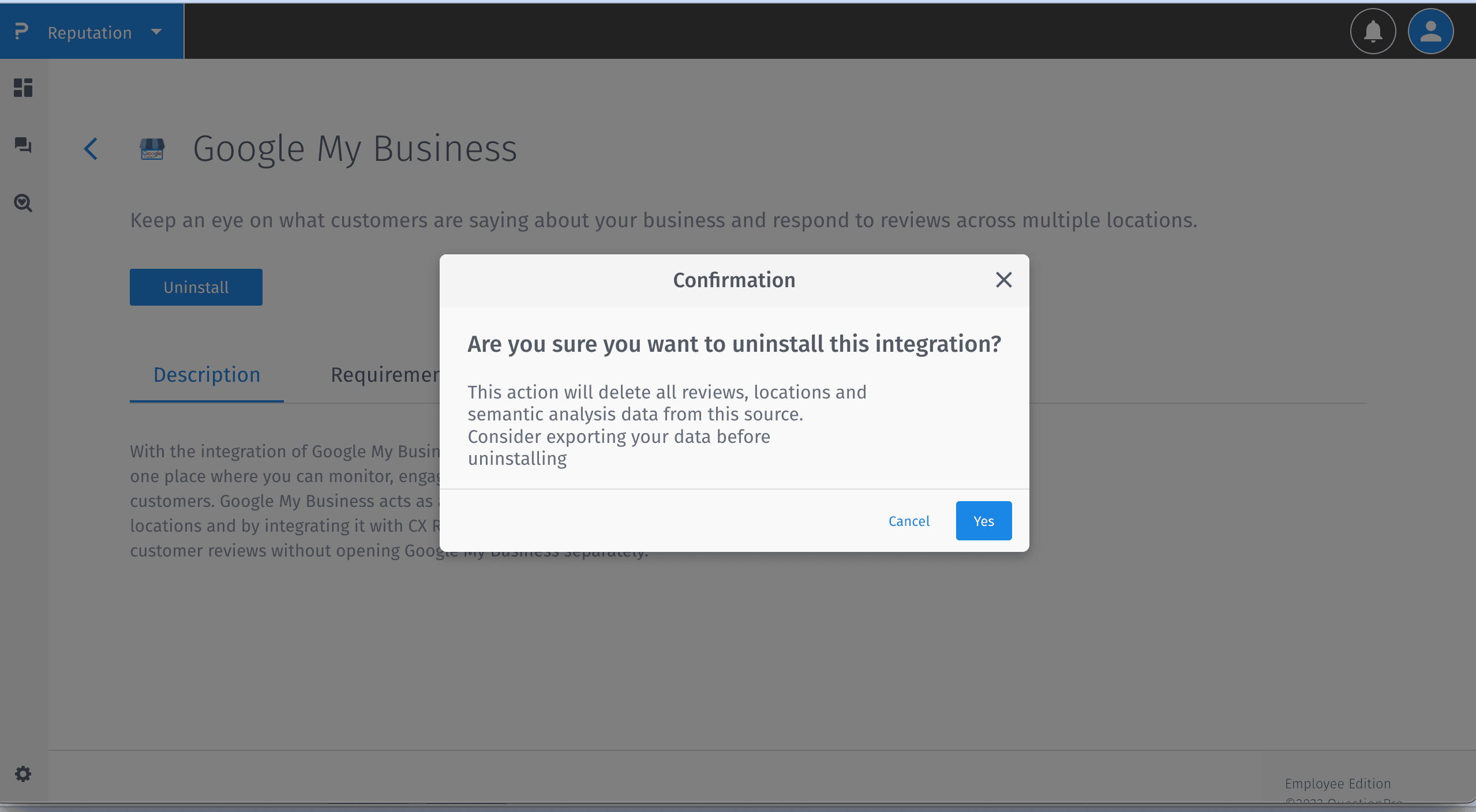Viewport: 1476px width, 812px height.
Task: Dismiss the Confirmation dialog with the X
Action: pos(1003,280)
